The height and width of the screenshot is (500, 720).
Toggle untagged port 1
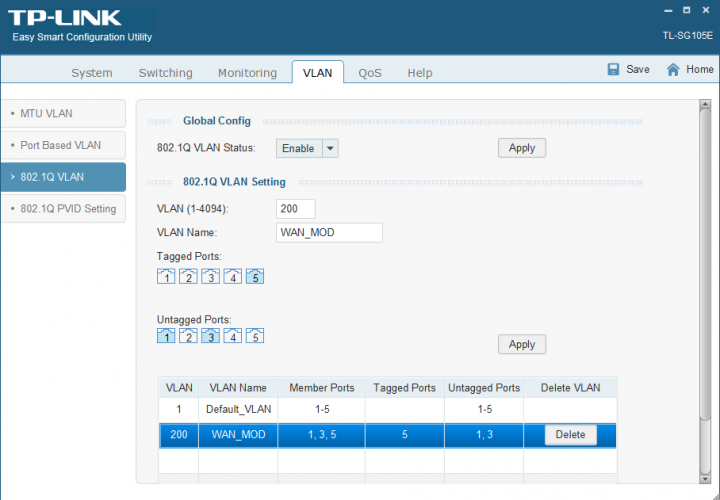pyautogui.click(x=166, y=336)
